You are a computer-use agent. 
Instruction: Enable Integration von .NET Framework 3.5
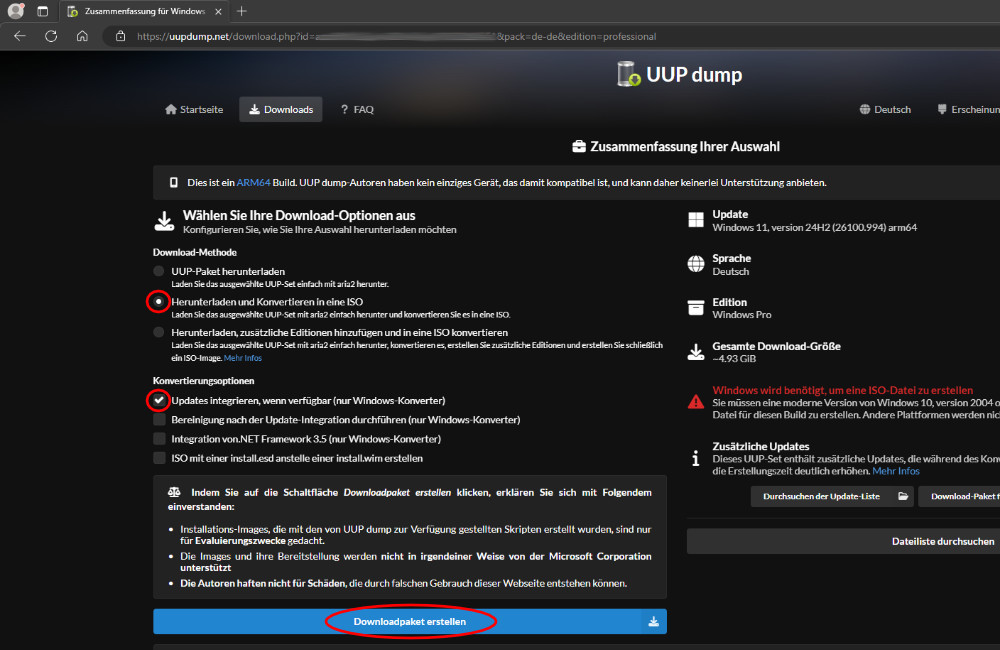point(159,438)
